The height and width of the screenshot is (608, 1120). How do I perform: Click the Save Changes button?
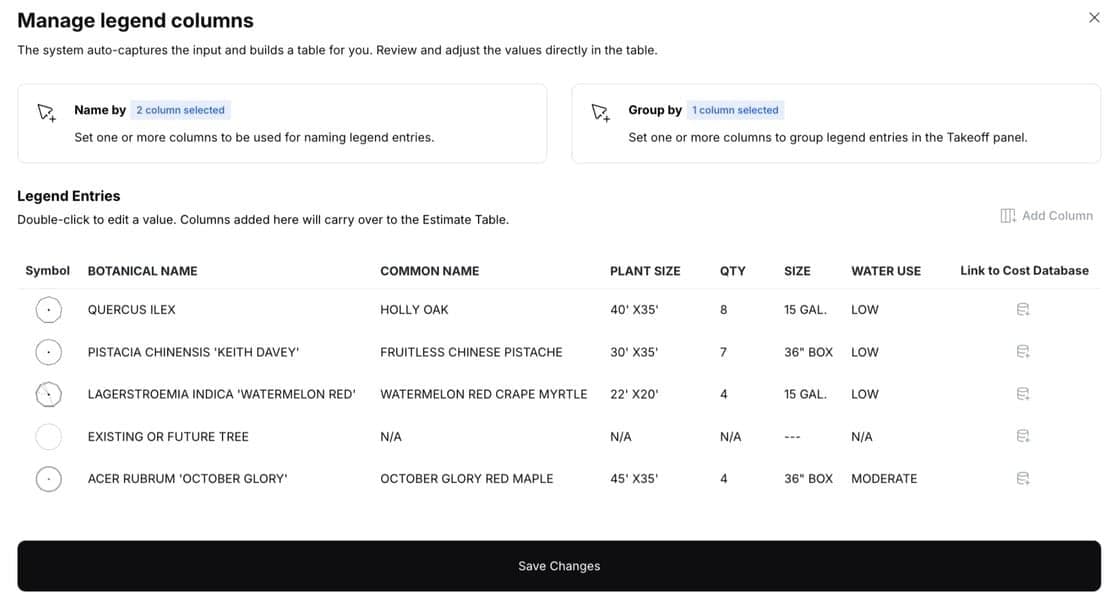559,565
